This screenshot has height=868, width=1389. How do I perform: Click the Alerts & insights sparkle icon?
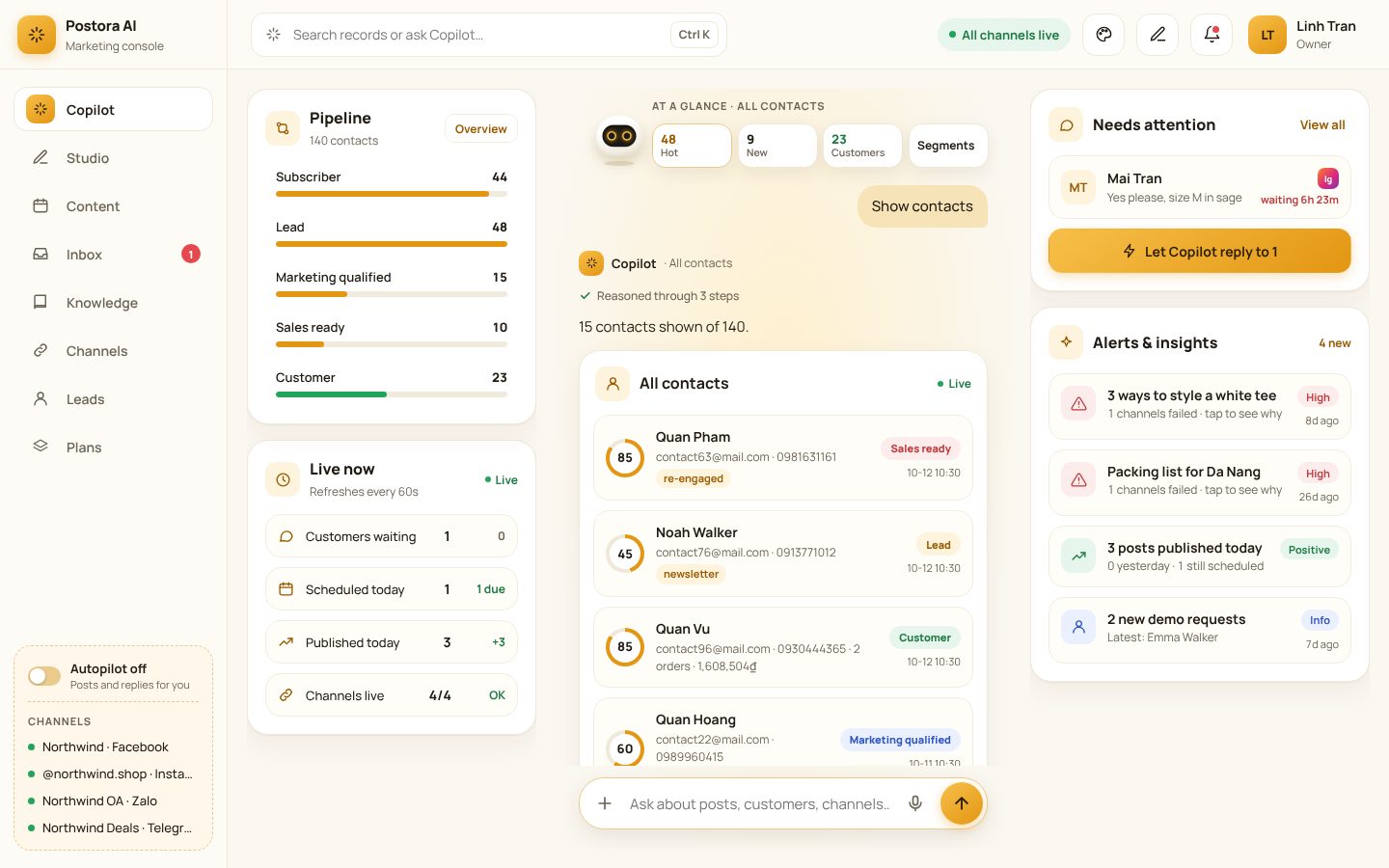click(x=1066, y=342)
